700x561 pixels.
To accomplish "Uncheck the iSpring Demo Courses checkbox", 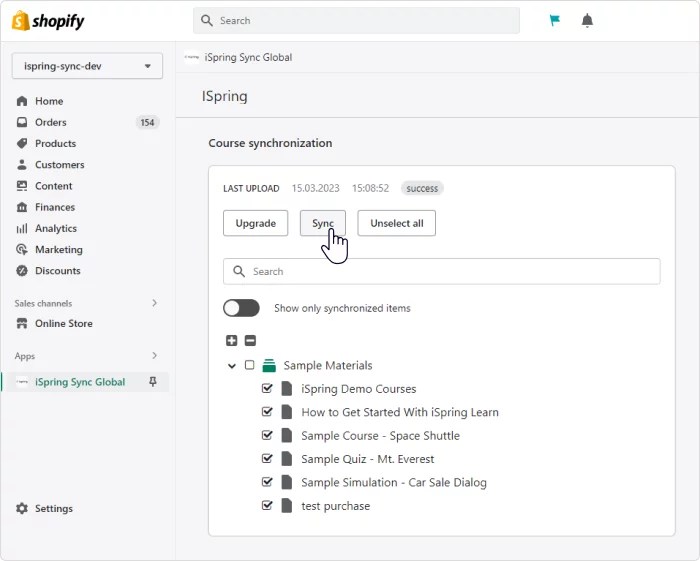I will pyautogui.click(x=267, y=388).
